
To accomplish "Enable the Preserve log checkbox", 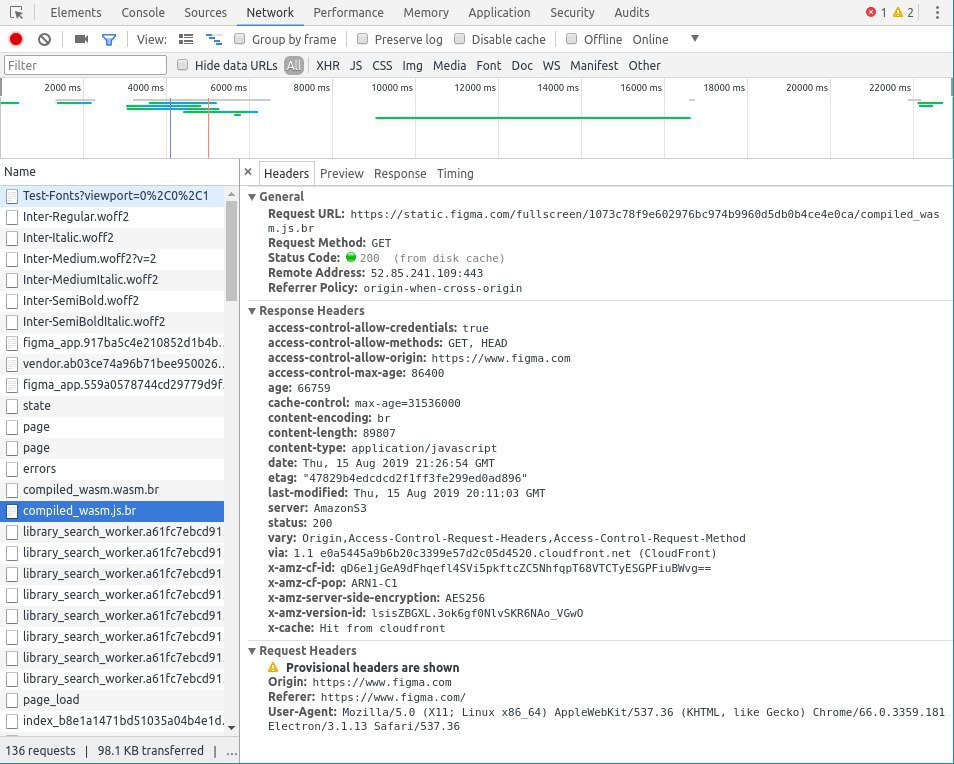I will pos(362,39).
